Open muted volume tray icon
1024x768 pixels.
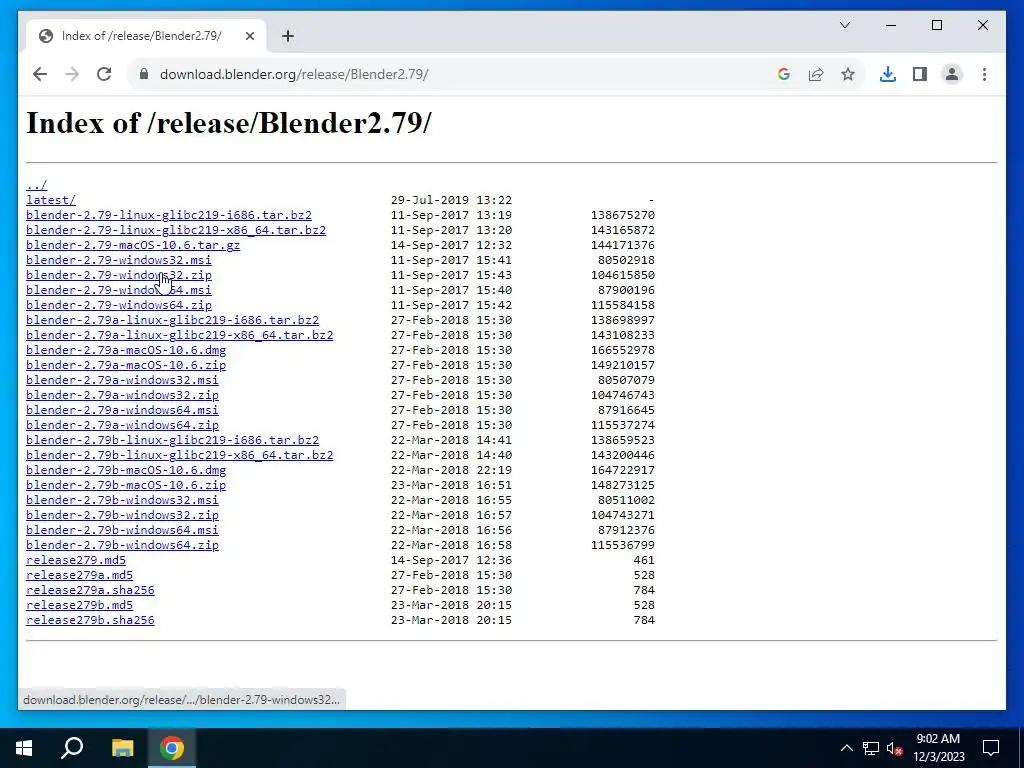895,748
